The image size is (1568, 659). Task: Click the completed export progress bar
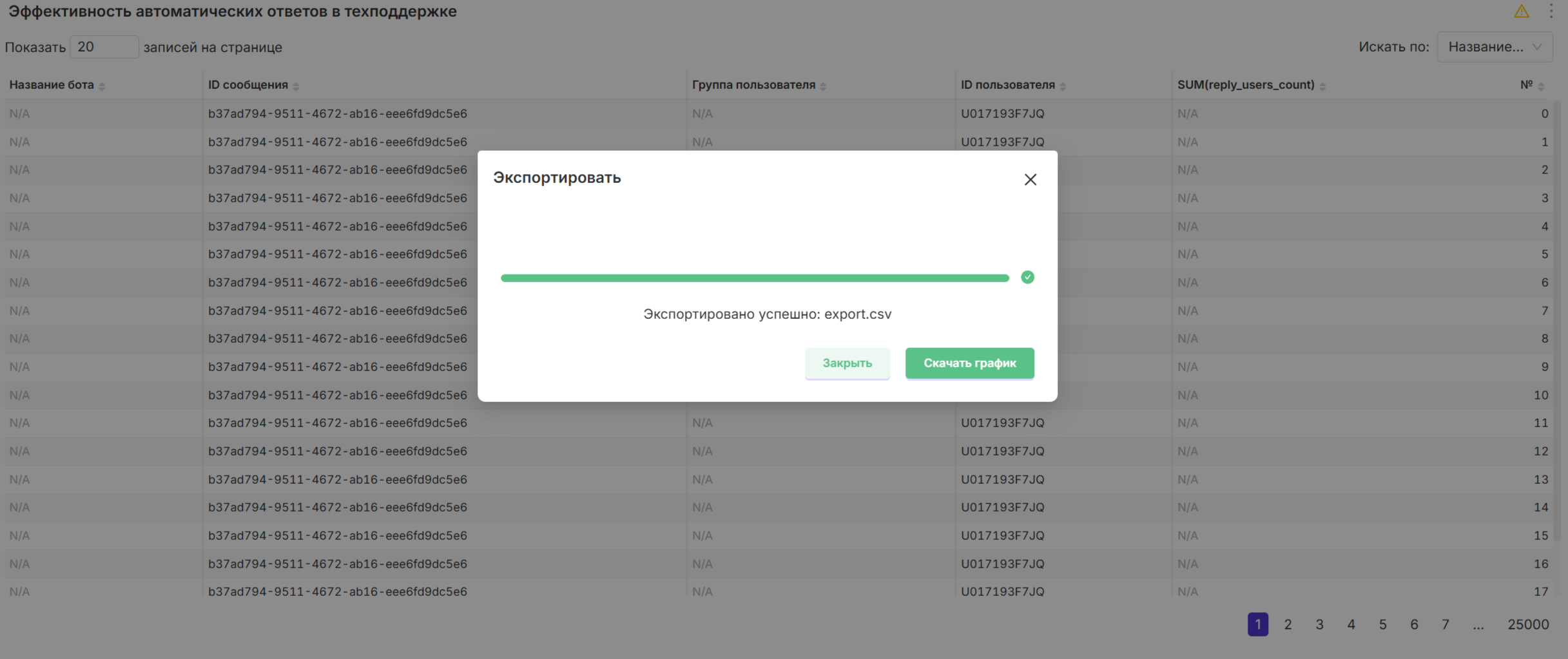pyautogui.click(x=755, y=278)
